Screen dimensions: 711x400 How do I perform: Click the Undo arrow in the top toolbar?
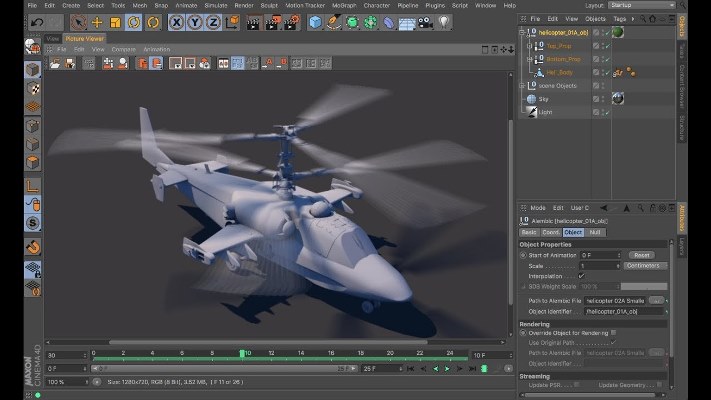(37, 22)
